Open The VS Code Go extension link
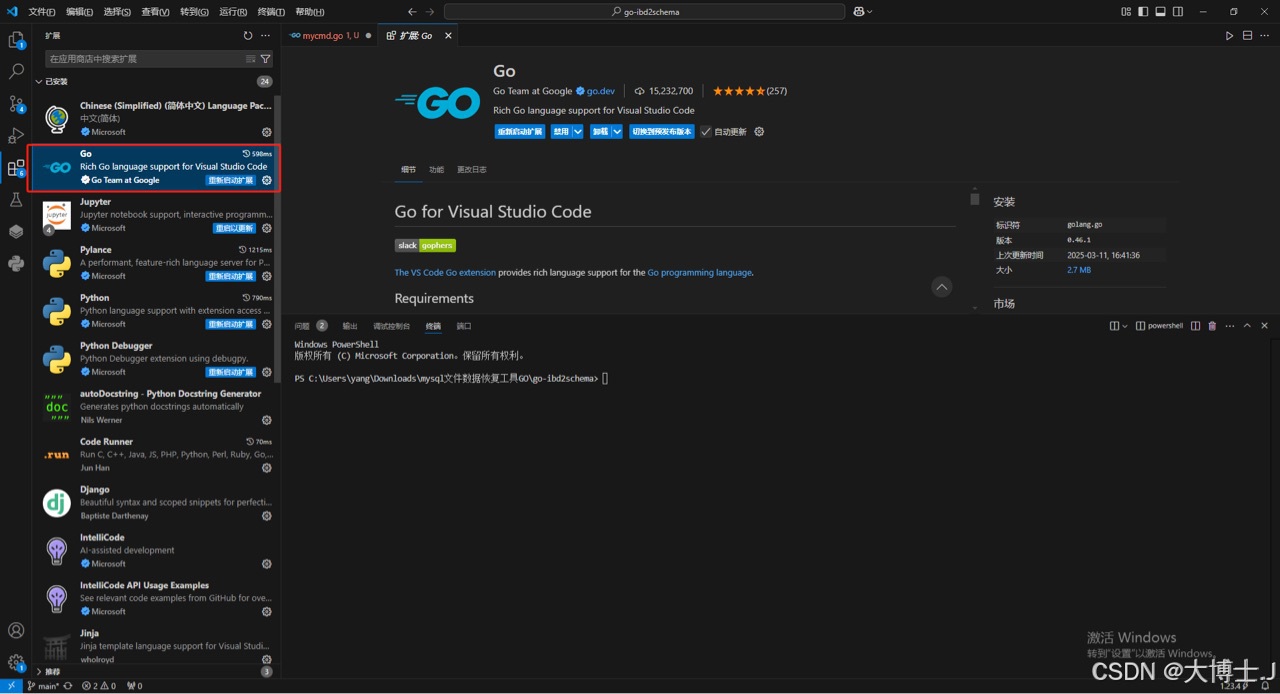1280x694 pixels. pyautogui.click(x=445, y=272)
